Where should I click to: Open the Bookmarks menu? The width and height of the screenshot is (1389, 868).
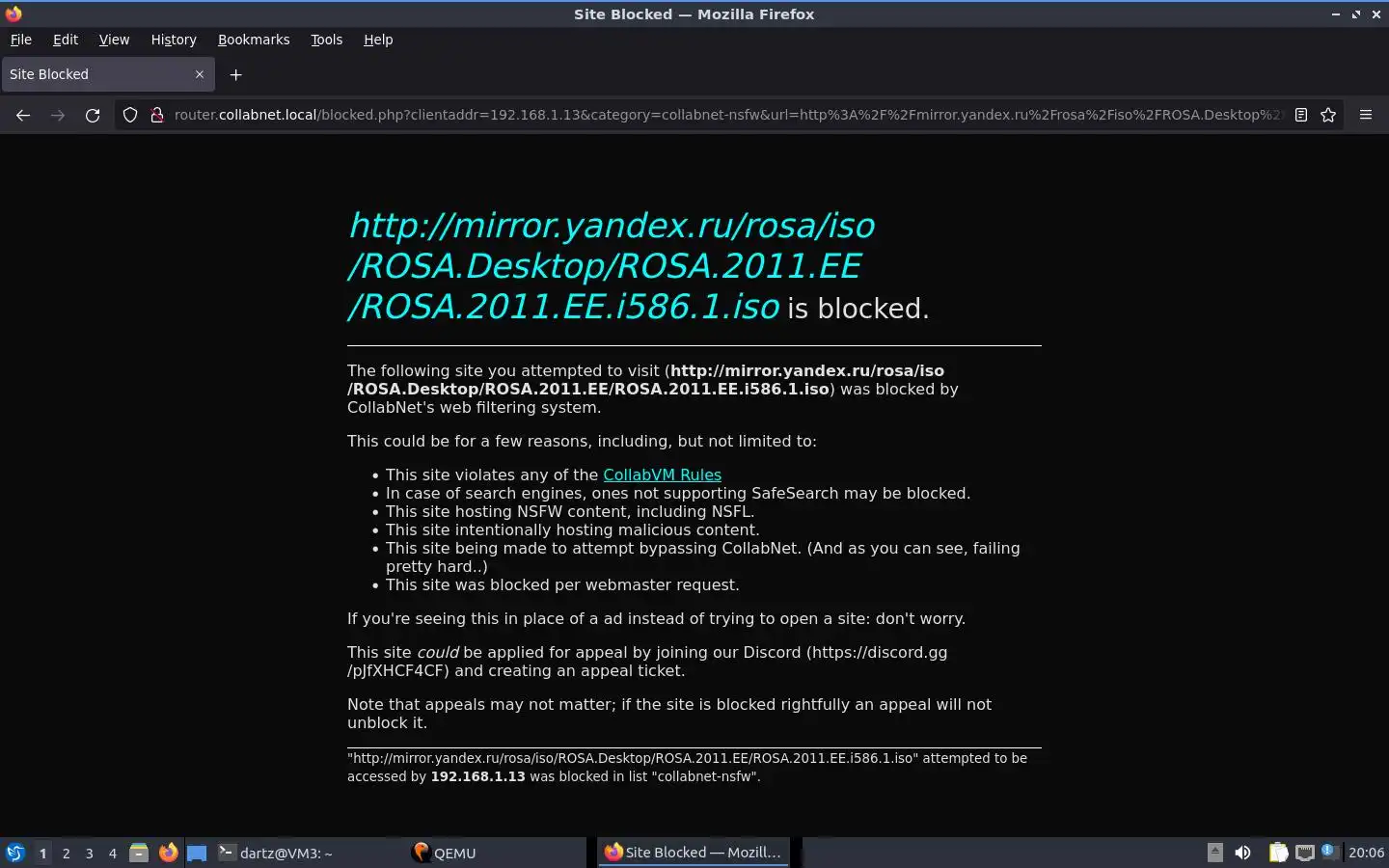pos(254,40)
